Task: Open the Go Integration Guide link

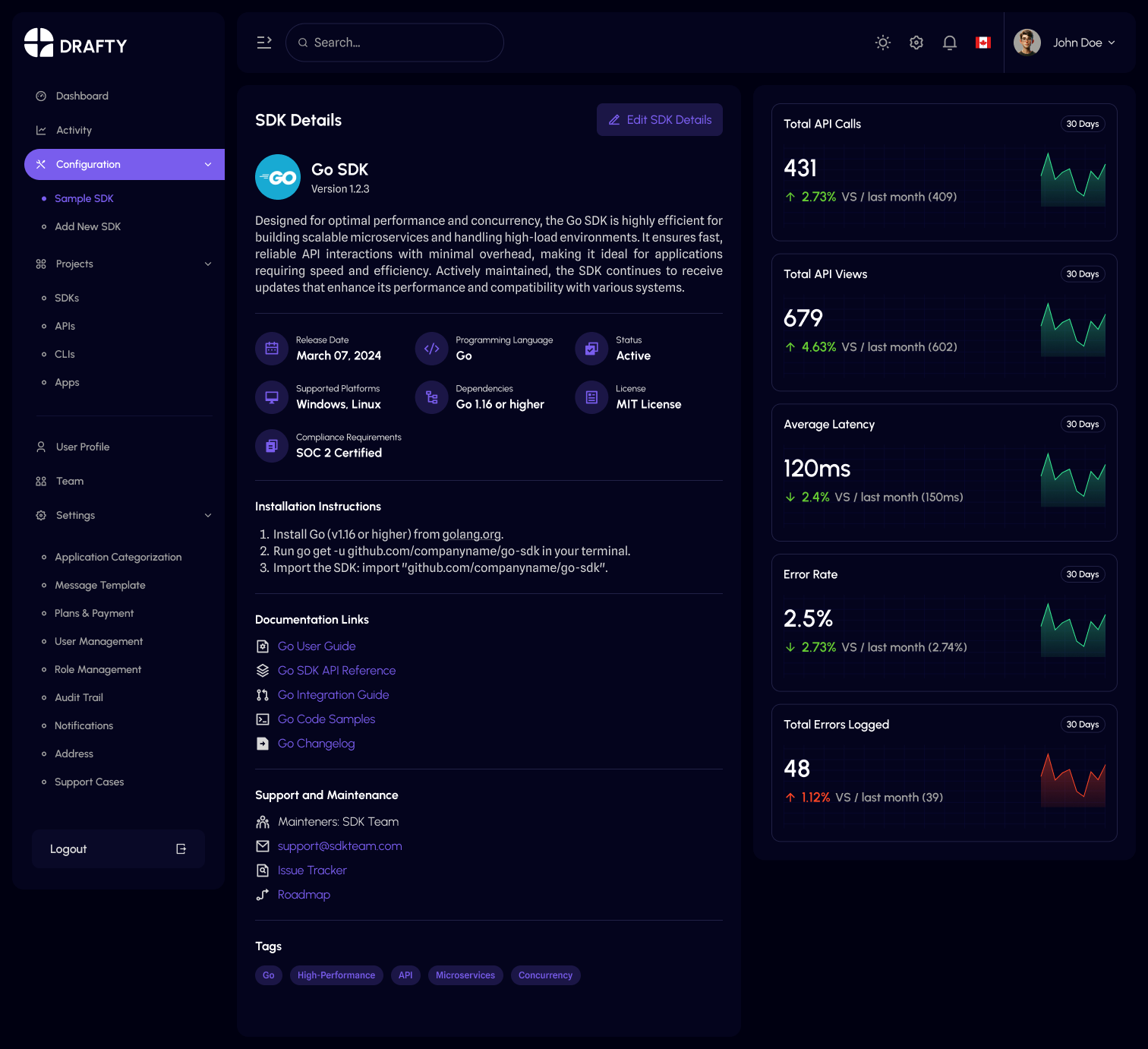Action: coord(333,695)
